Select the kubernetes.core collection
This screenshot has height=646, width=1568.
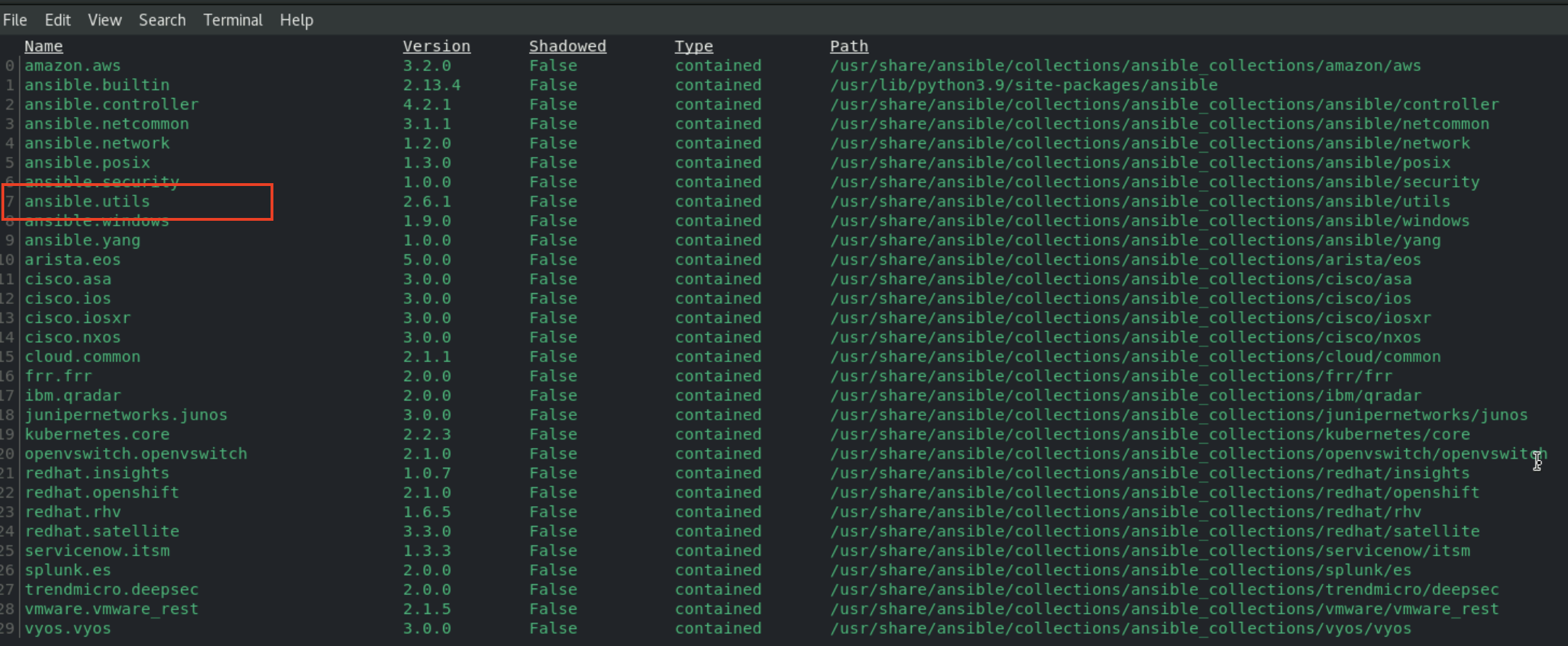point(97,434)
